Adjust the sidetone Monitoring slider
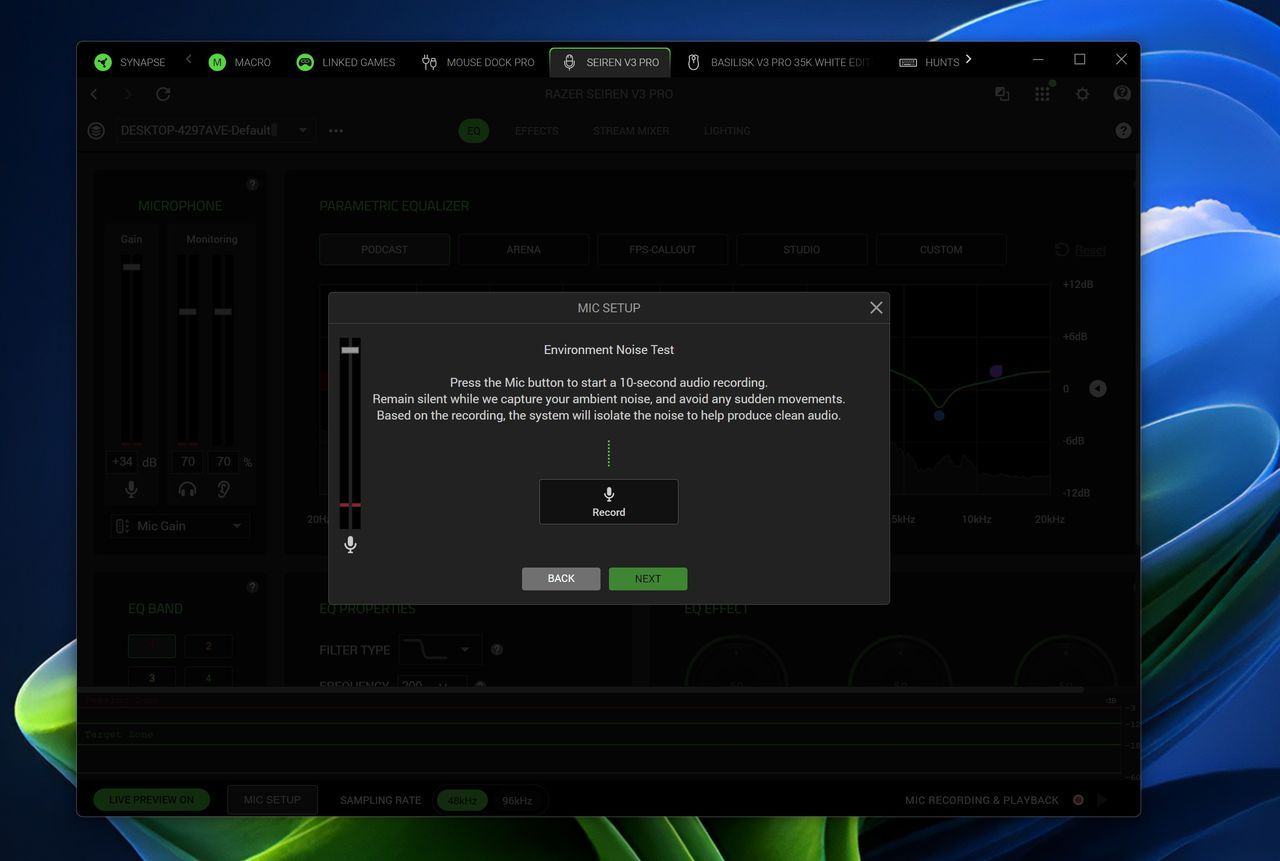Image resolution: width=1280 pixels, height=861 pixels. click(x=223, y=312)
